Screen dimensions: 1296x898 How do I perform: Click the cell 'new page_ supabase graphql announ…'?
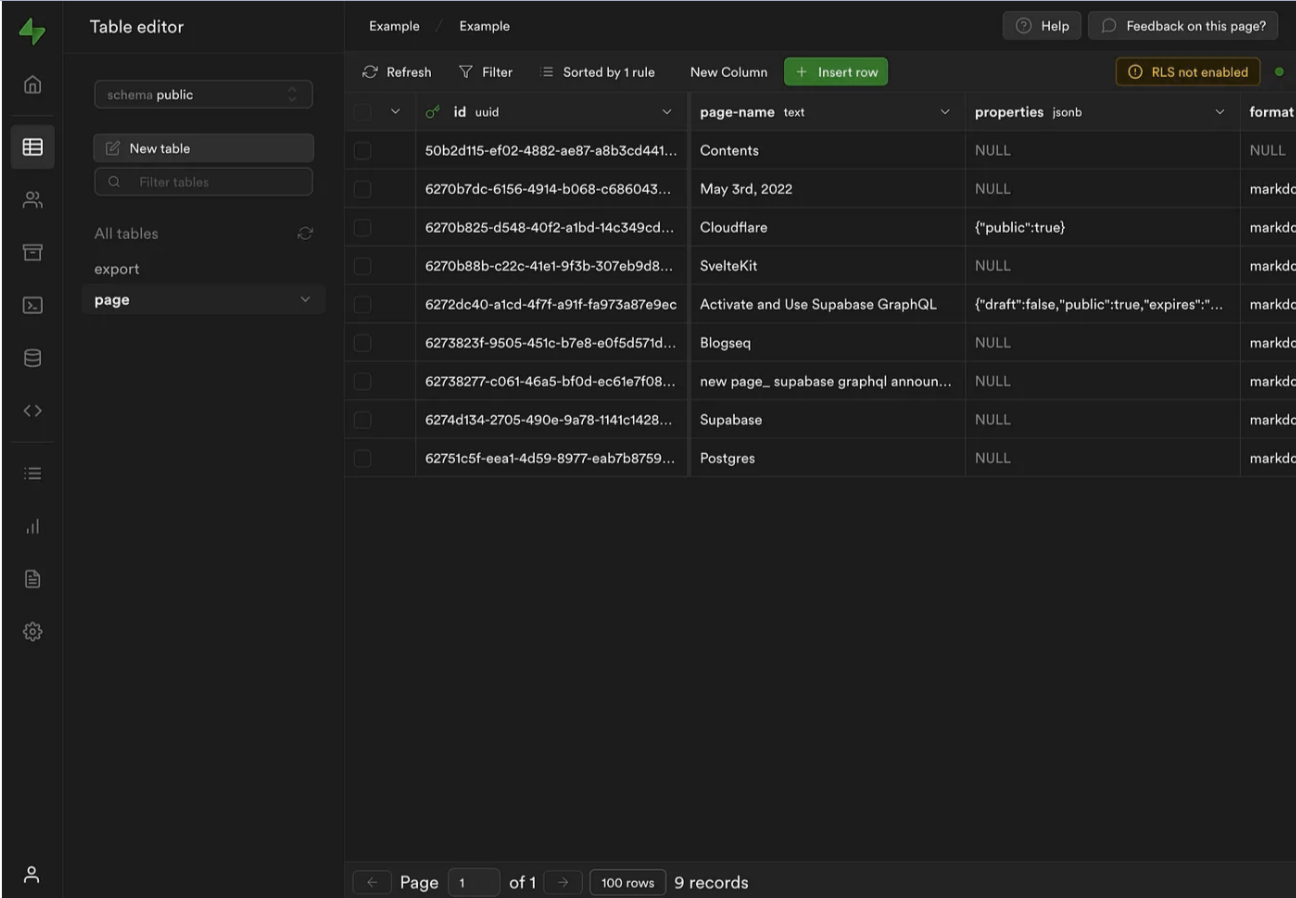[x=827, y=382]
